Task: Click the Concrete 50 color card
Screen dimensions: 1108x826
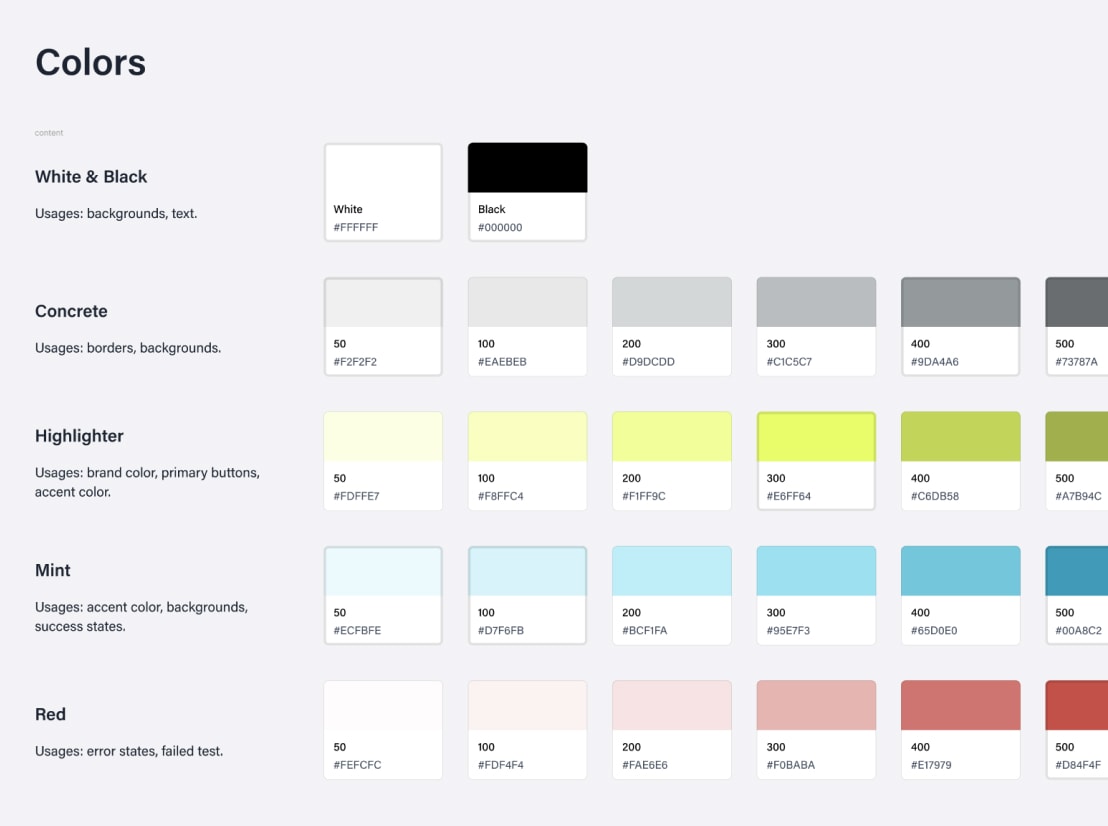Action: pyautogui.click(x=382, y=326)
